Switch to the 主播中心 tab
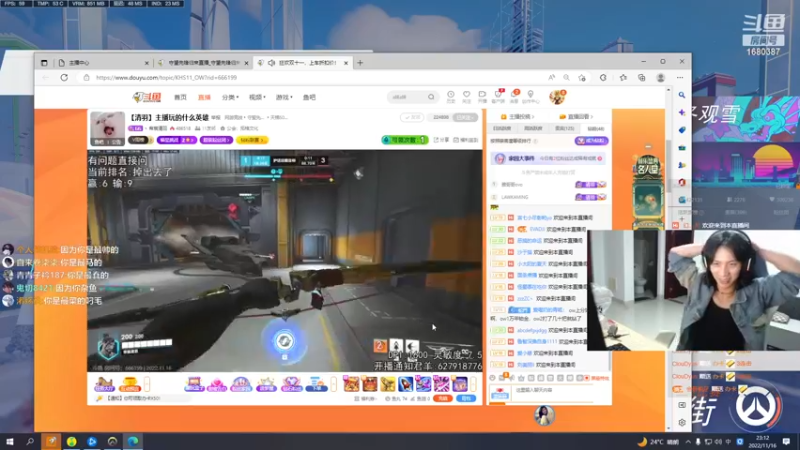 pos(102,63)
